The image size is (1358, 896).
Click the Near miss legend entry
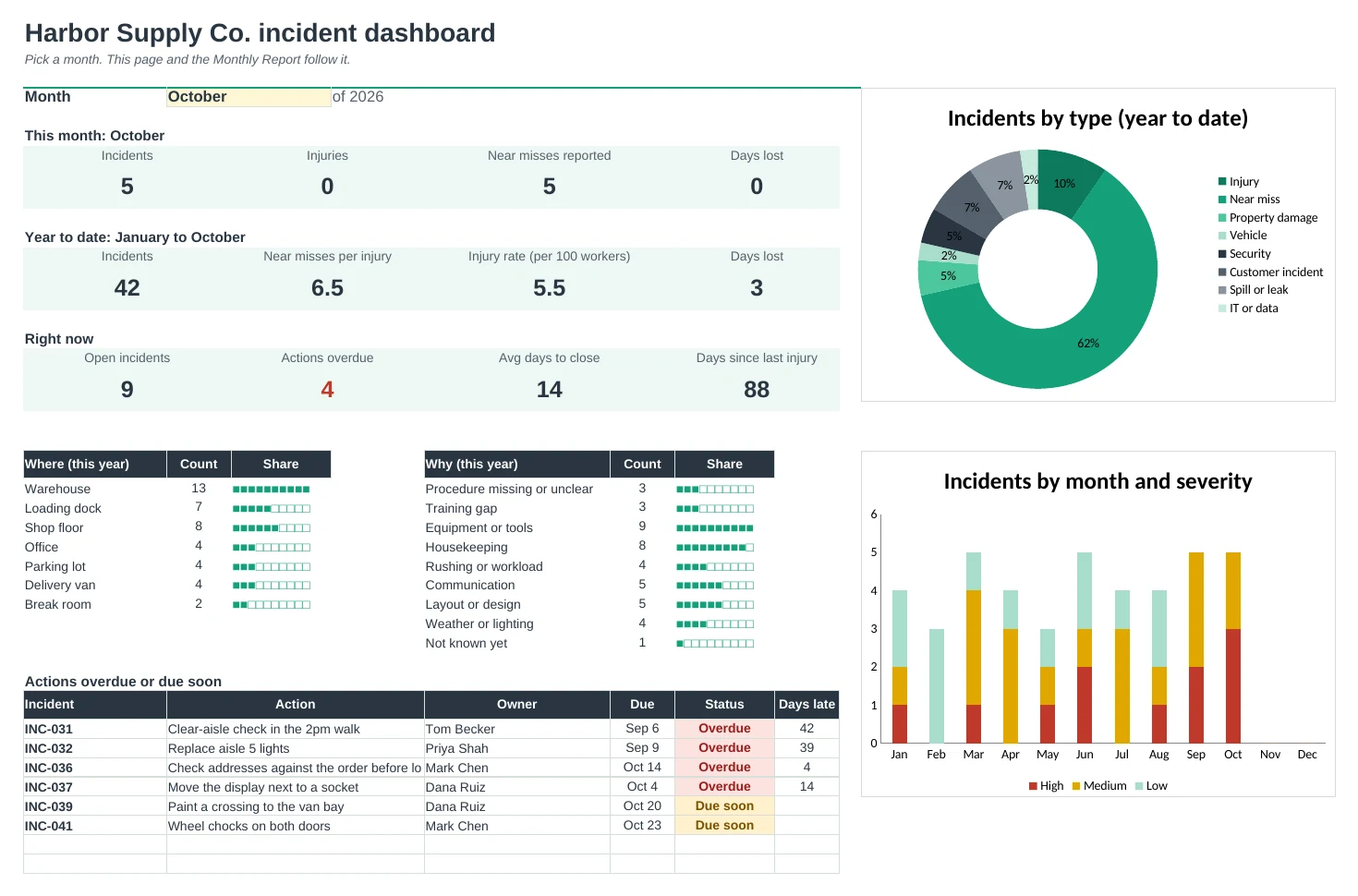(x=1249, y=200)
